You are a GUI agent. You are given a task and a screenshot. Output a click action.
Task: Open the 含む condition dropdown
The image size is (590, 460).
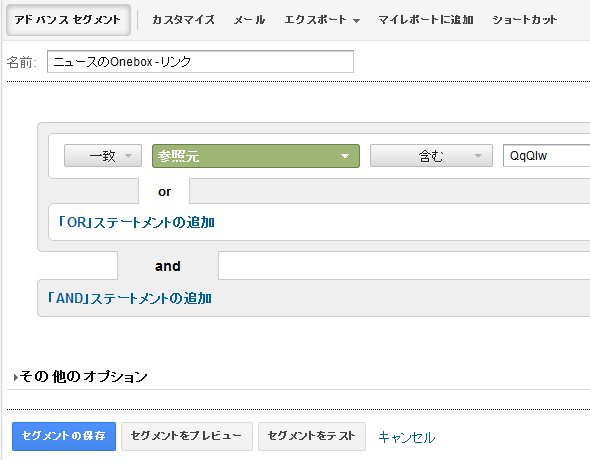pyautogui.click(x=431, y=156)
